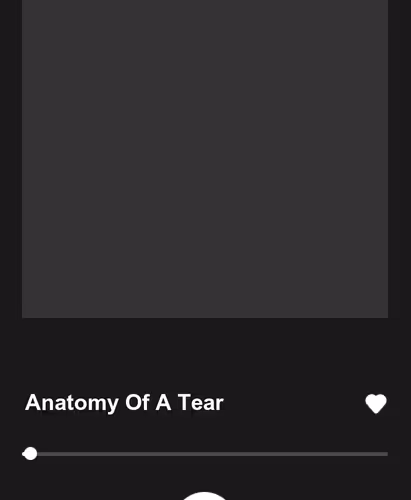The height and width of the screenshot is (500, 411).
Task: Seek to three quarters of the progress track
Action: click(x=296, y=454)
